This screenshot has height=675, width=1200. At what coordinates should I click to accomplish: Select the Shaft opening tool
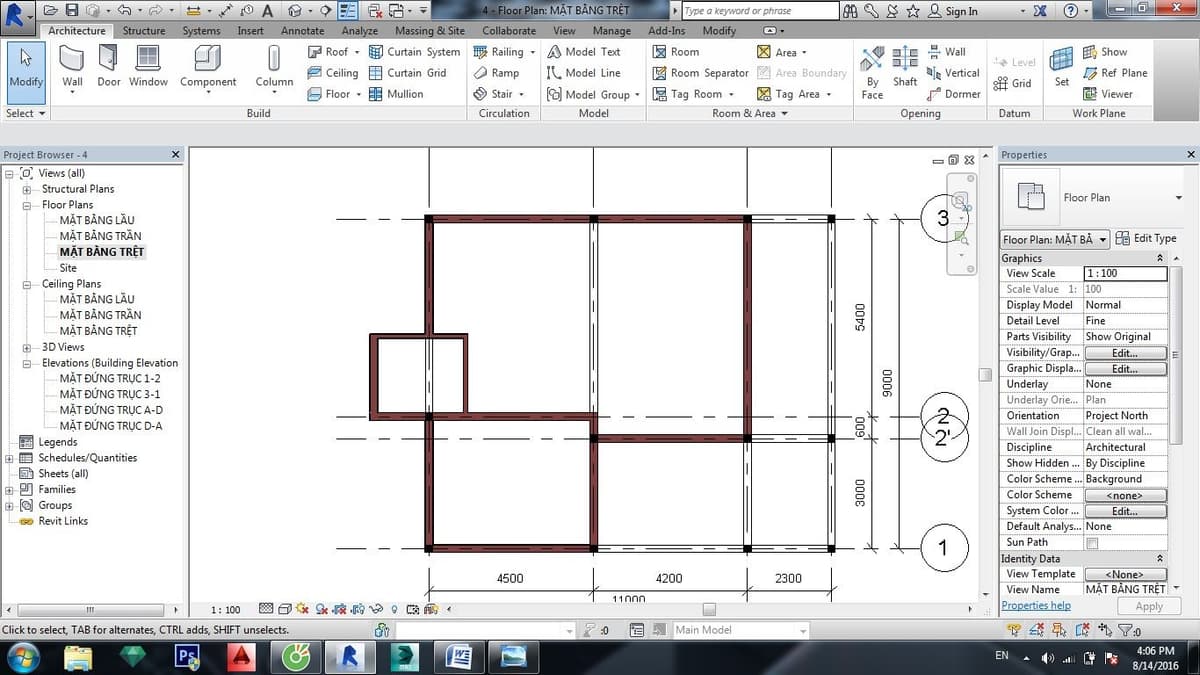pyautogui.click(x=905, y=67)
